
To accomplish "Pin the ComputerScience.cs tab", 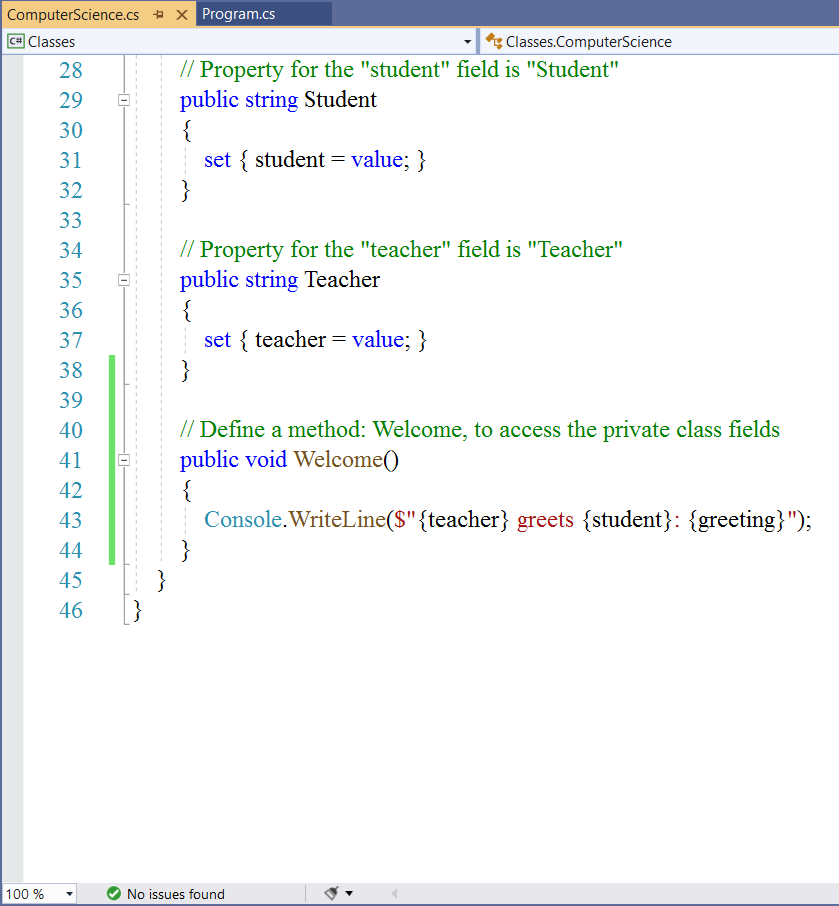I will pos(159,15).
